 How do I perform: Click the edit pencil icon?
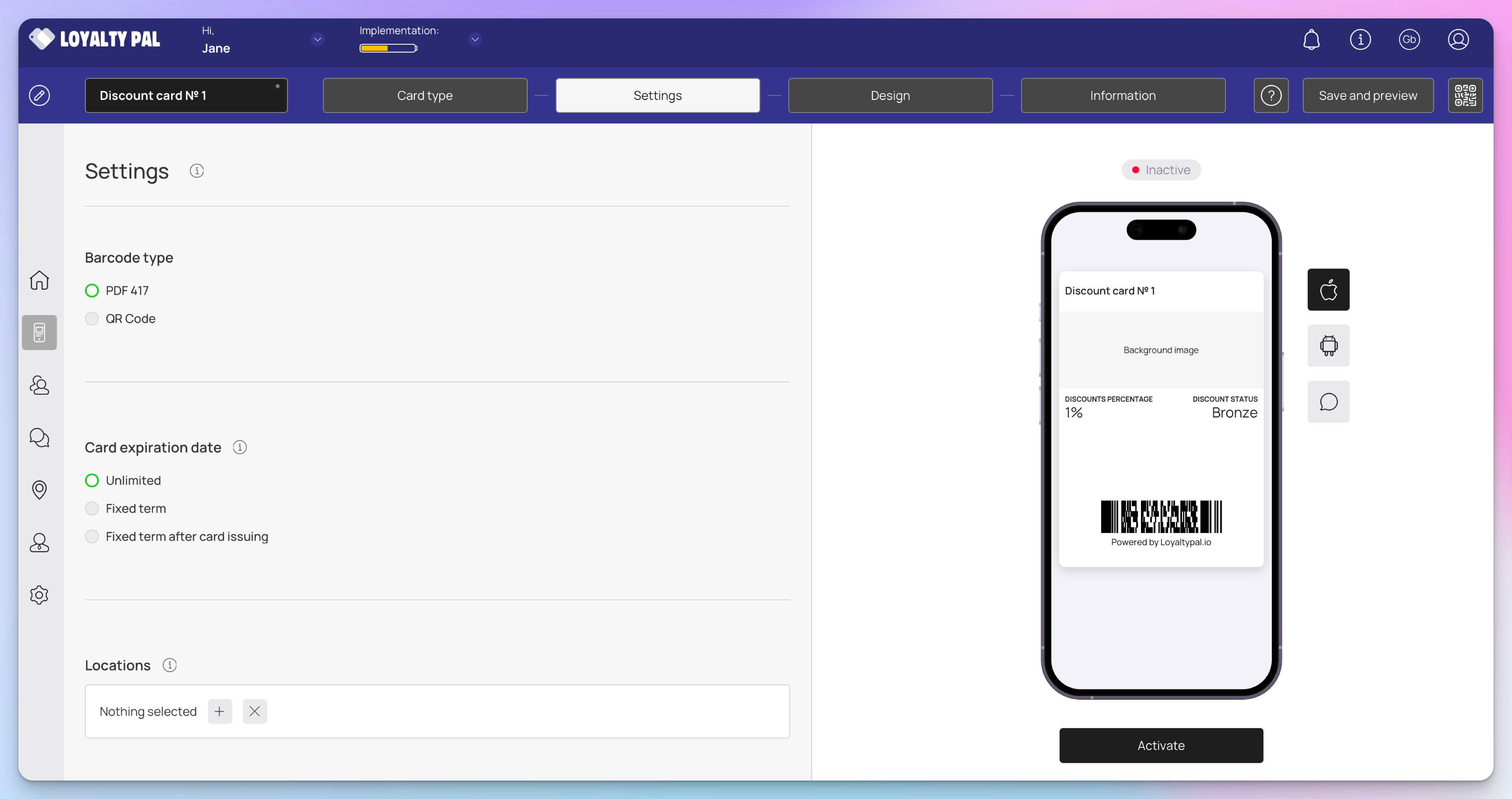pos(39,95)
